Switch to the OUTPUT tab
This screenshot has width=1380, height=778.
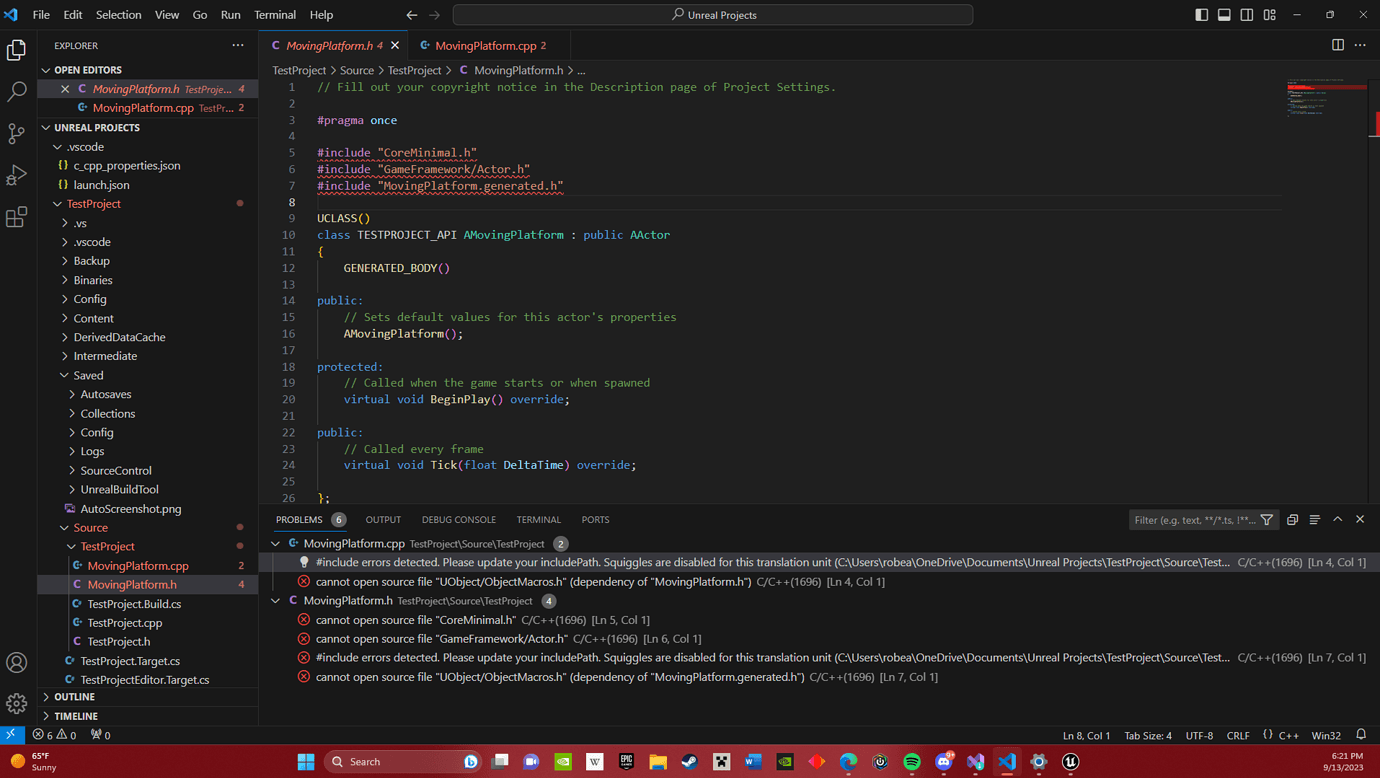tap(383, 519)
